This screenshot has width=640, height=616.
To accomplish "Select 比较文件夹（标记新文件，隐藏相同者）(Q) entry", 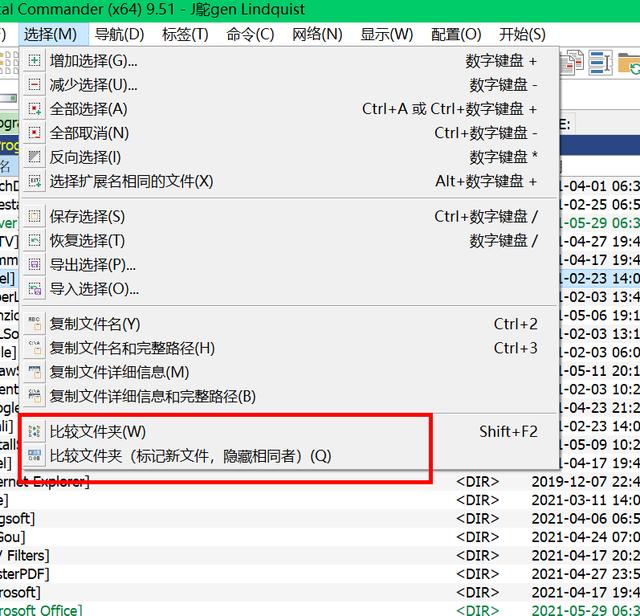I will pos(190,456).
